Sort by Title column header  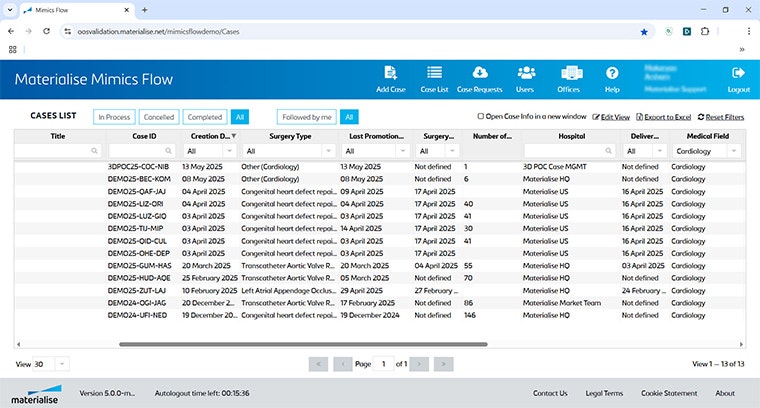(58, 136)
